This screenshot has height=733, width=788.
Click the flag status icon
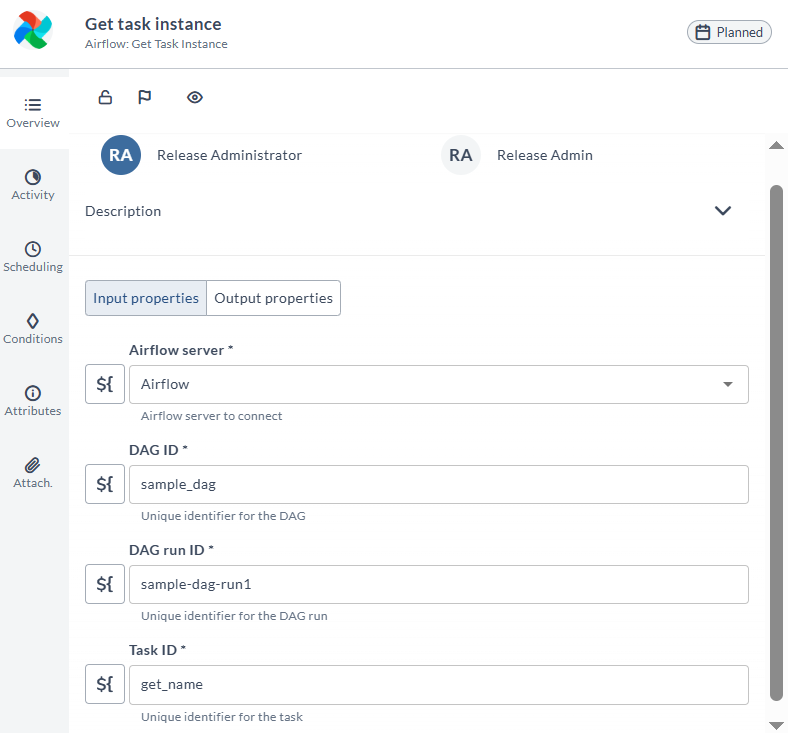tap(145, 97)
